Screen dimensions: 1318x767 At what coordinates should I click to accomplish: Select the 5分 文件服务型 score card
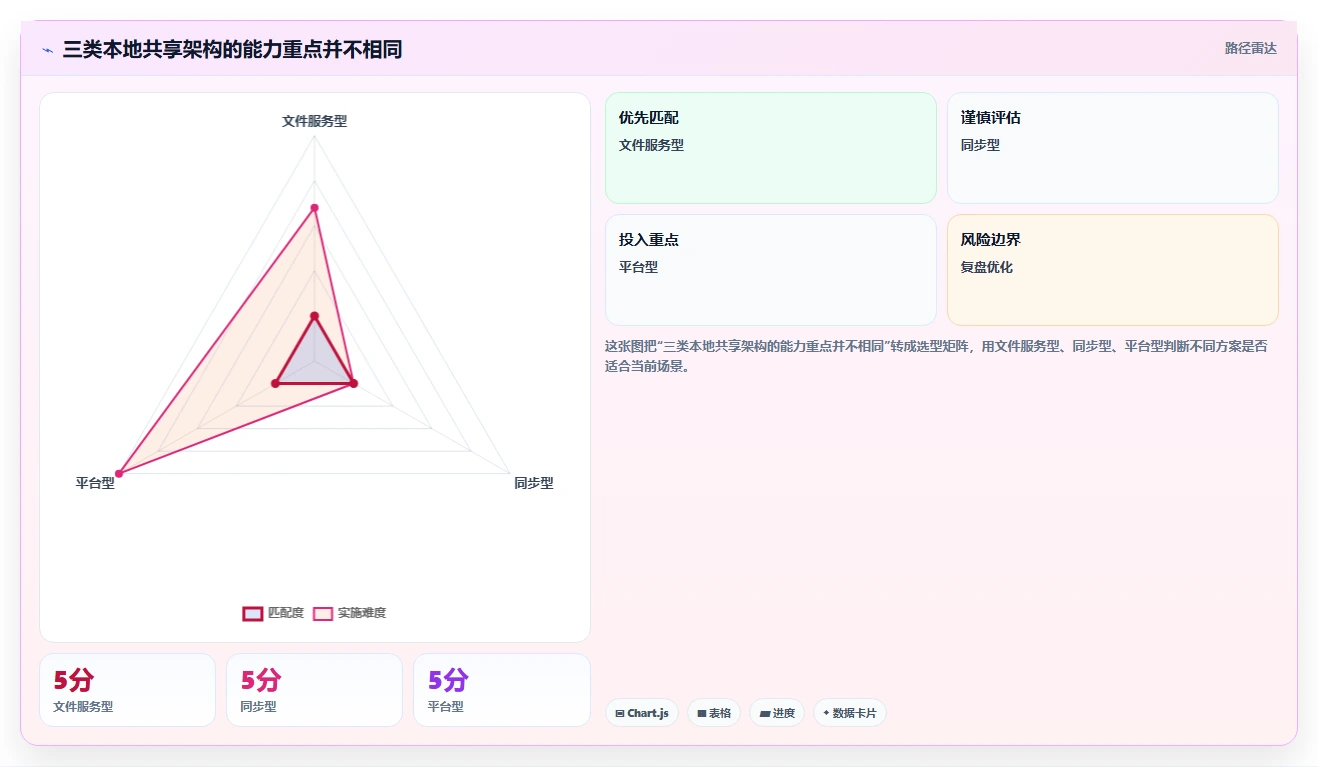pos(127,690)
